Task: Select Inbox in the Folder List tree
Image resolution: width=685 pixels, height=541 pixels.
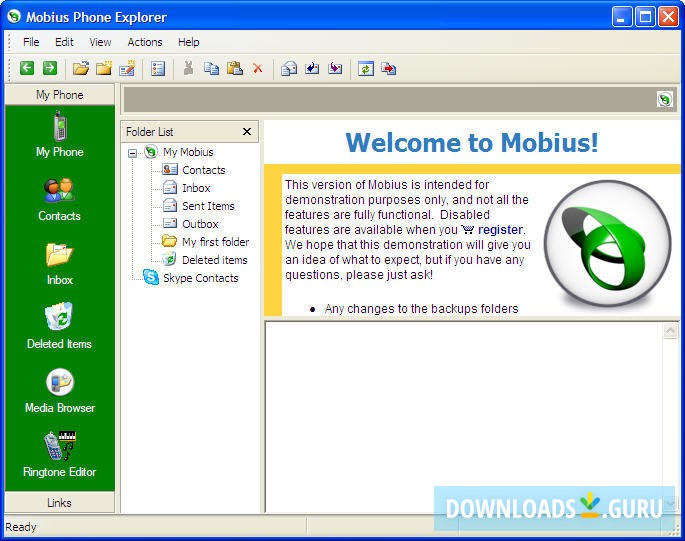Action: pos(196,188)
